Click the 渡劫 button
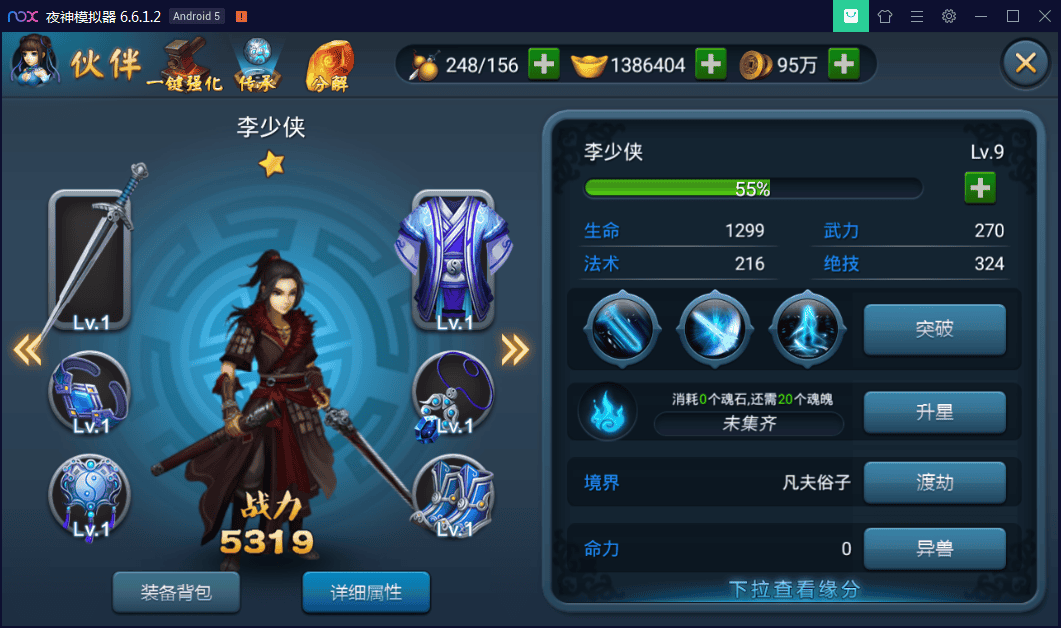 coord(934,483)
